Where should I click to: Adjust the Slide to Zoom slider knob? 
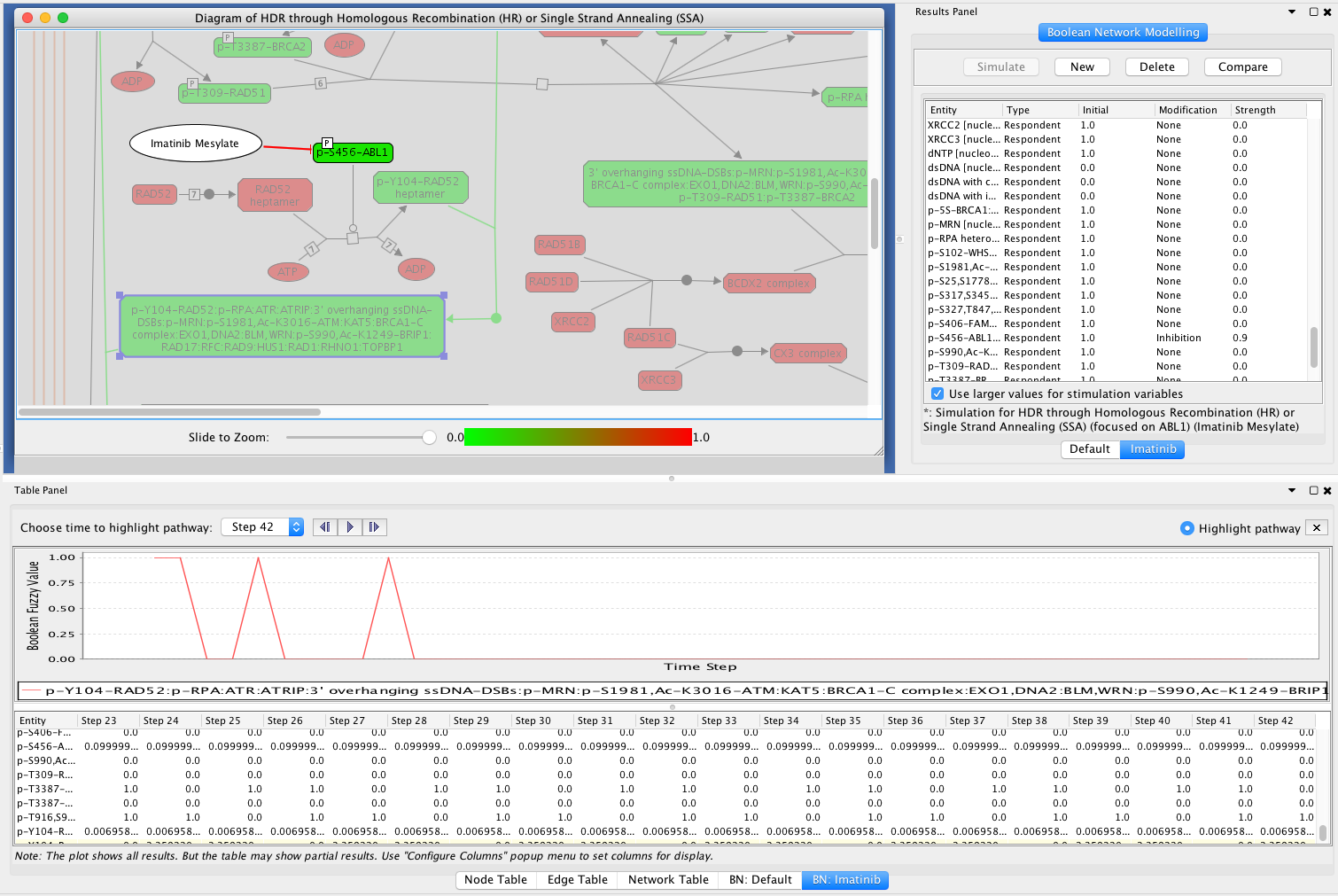click(430, 437)
